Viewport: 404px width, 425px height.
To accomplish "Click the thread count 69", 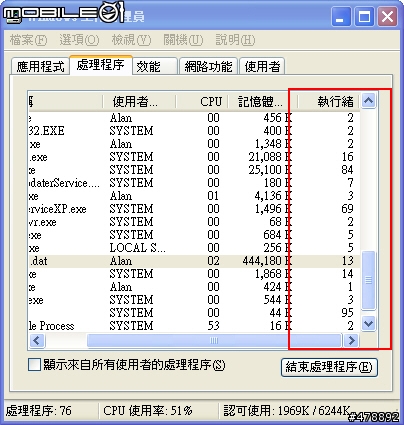I will (347, 209).
